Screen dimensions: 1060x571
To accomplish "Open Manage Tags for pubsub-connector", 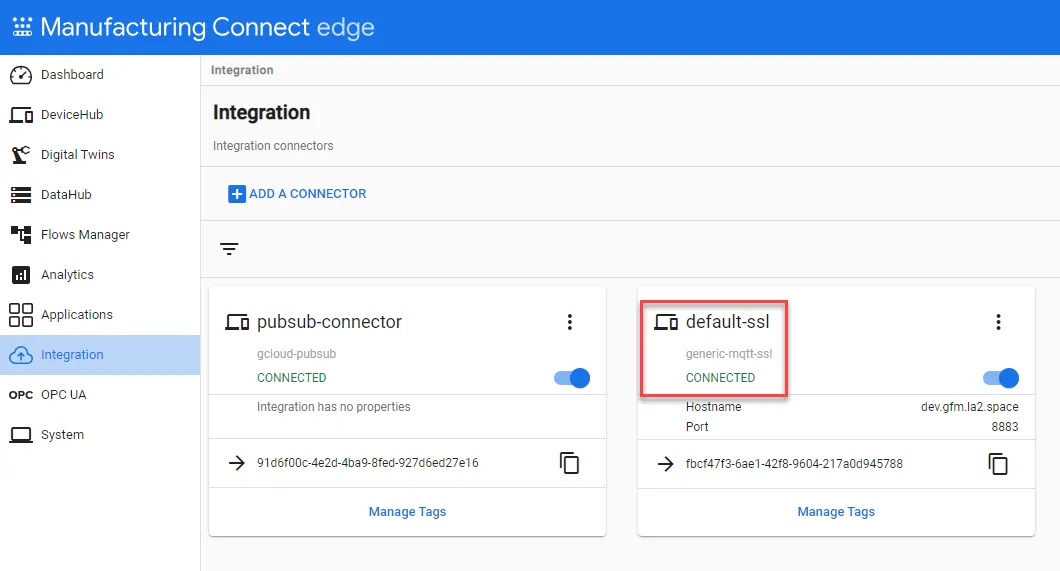I will tap(407, 512).
